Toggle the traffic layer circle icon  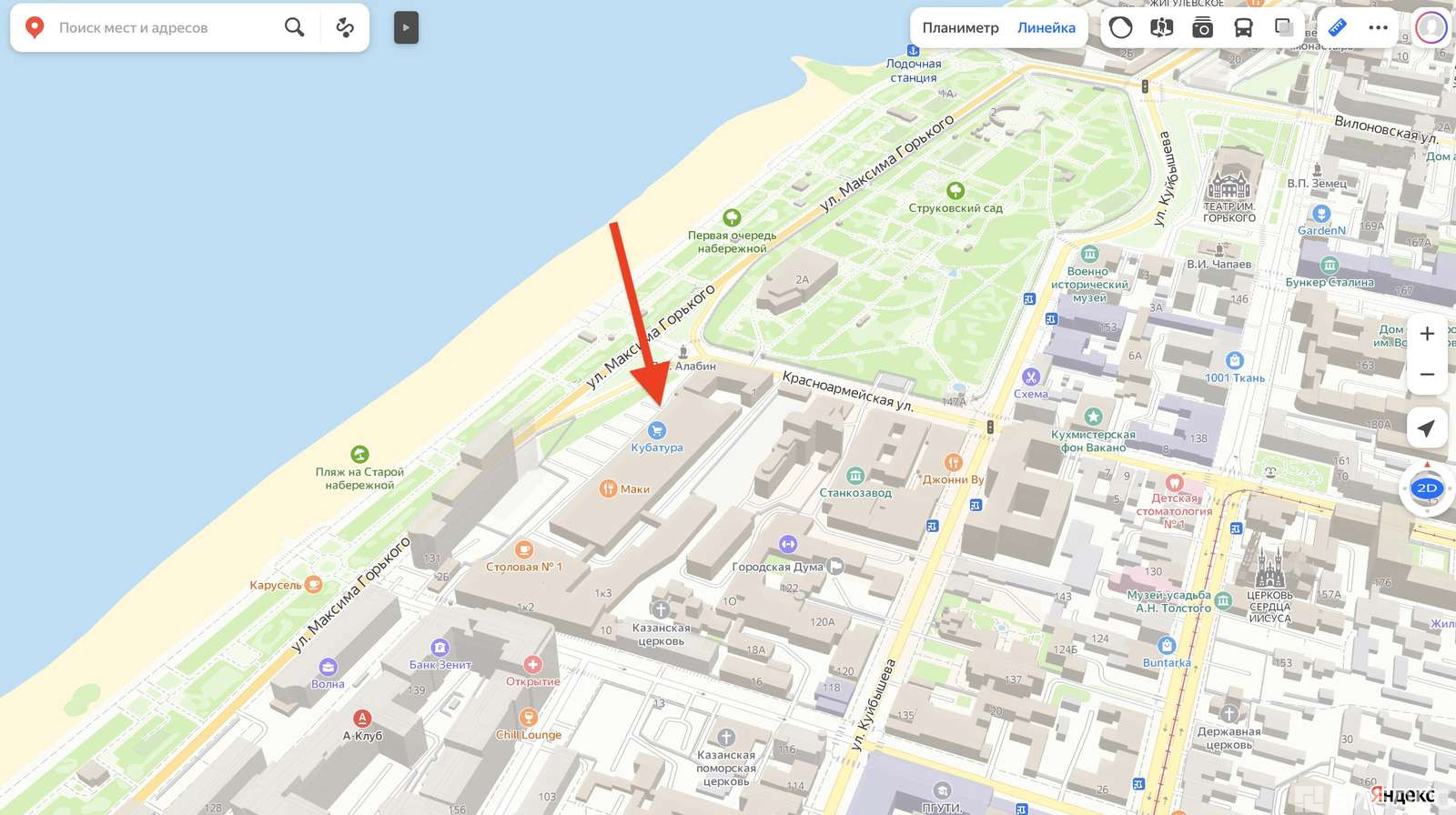(1121, 27)
